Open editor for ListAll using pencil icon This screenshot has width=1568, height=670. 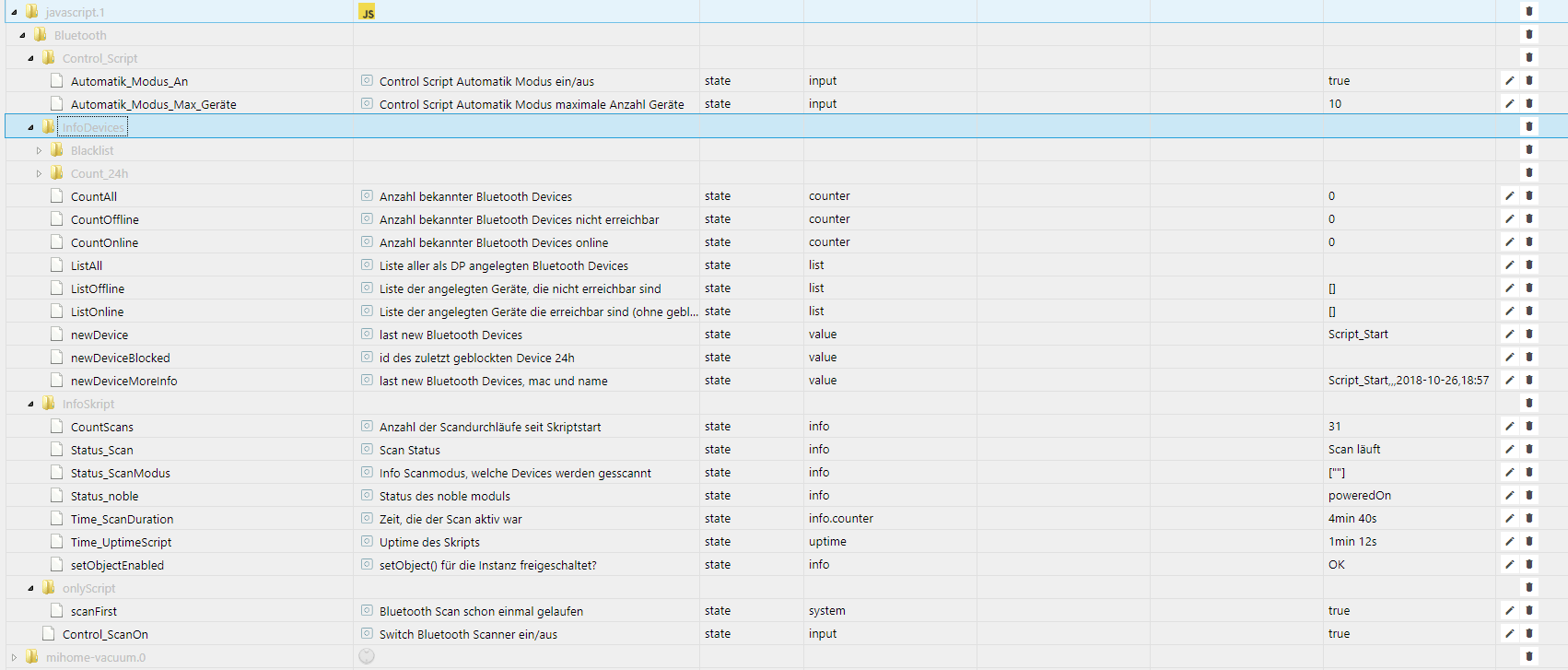click(x=1509, y=265)
